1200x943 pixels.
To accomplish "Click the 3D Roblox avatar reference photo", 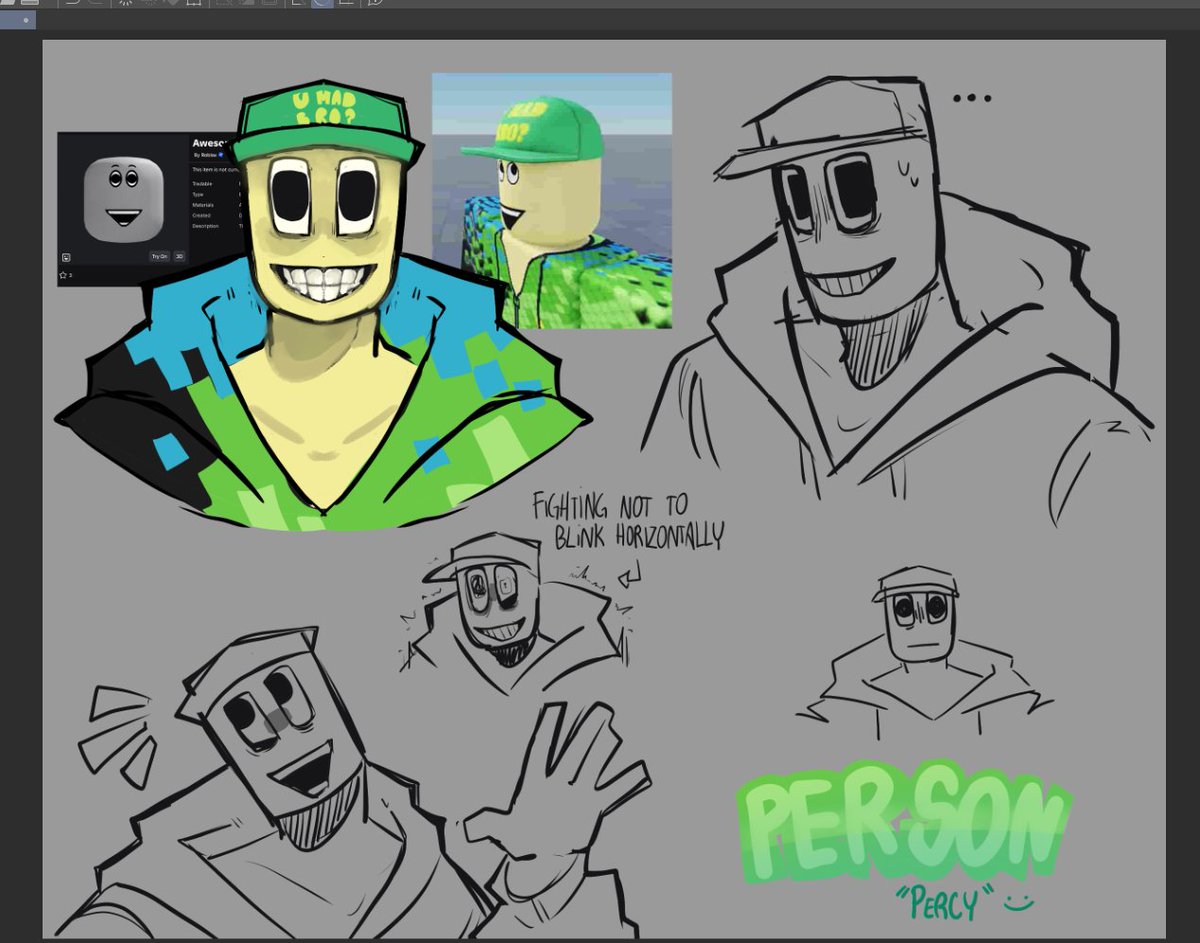I will [552, 200].
